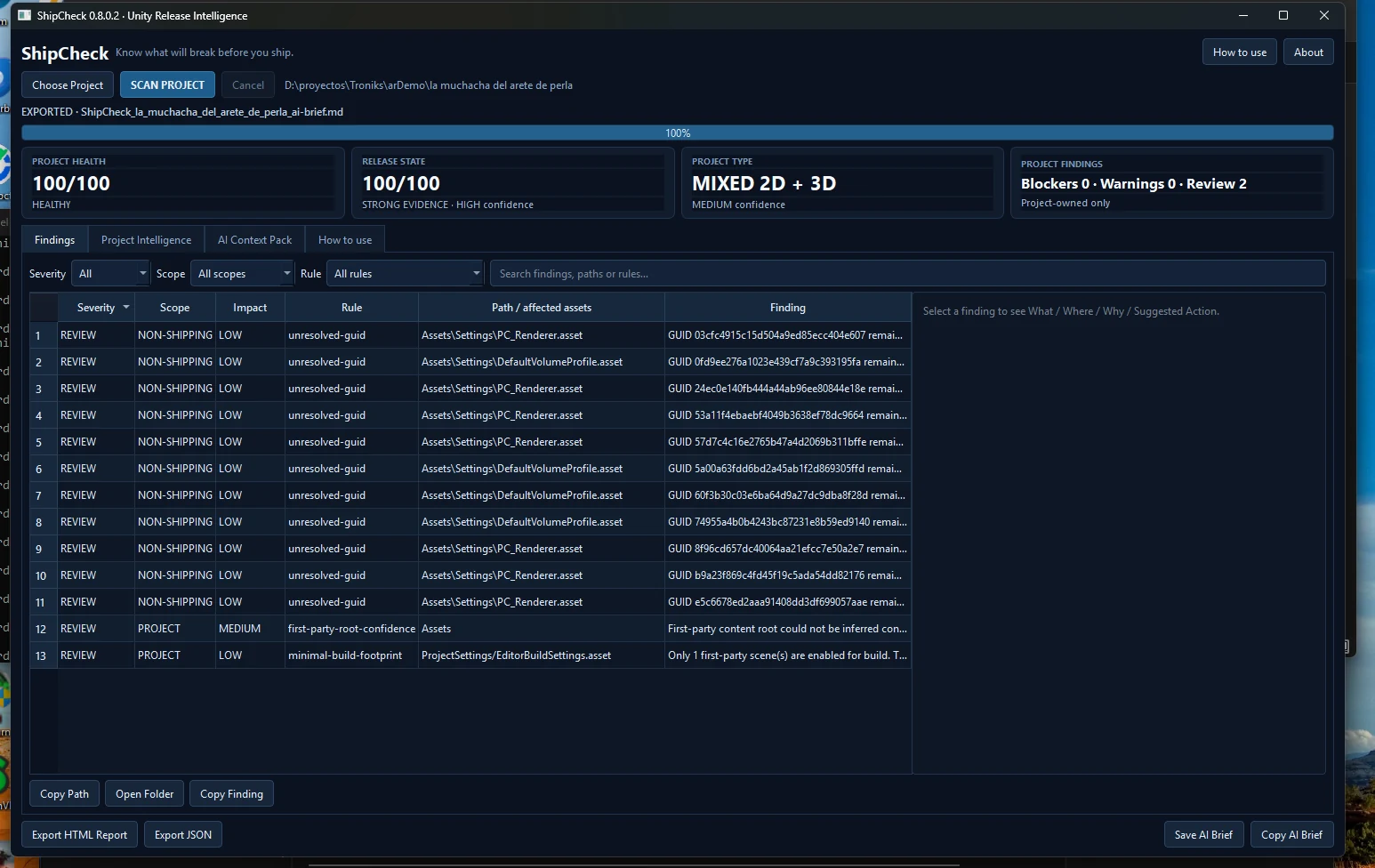Click the project path text D:\proyectos\Troniks
The image size is (1375, 868).
[x=429, y=85]
